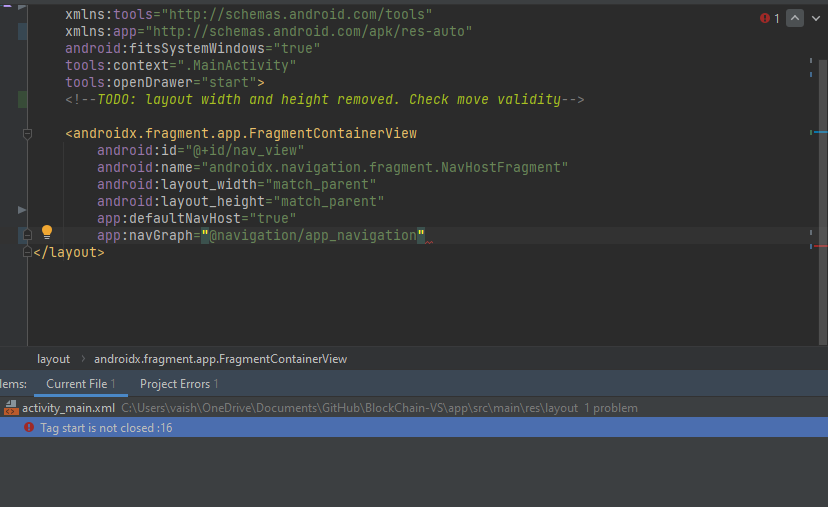Select the activity_main.xml problems row
The width and height of the screenshot is (828, 507).
[414, 408]
